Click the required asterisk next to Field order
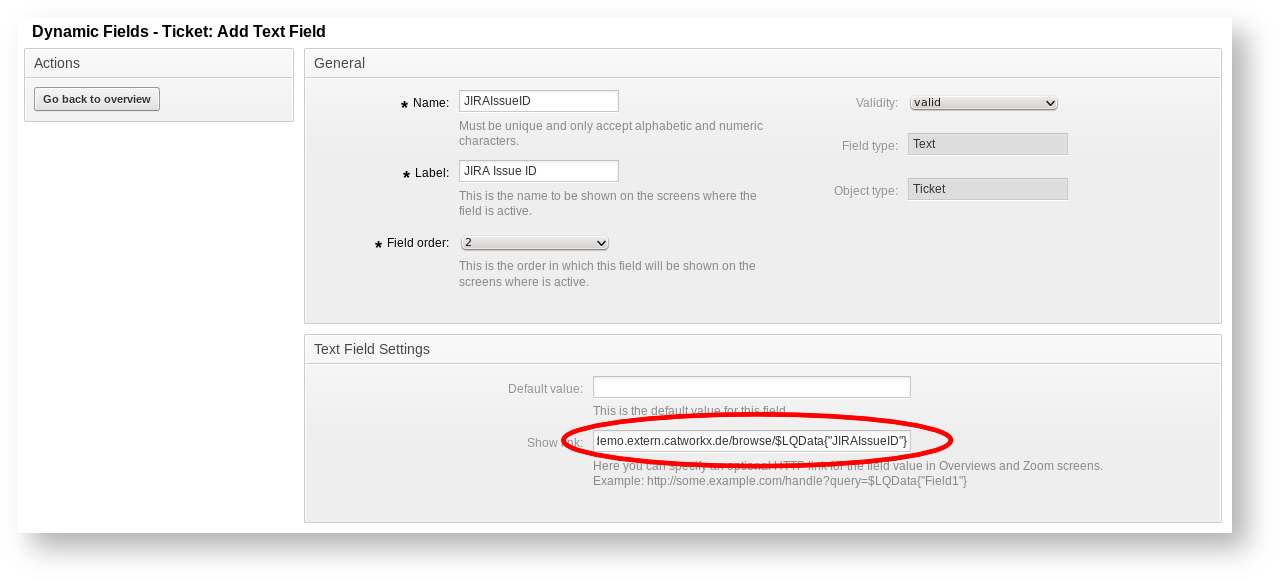The height and width of the screenshot is (581, 1280). [x=377, y=243]
